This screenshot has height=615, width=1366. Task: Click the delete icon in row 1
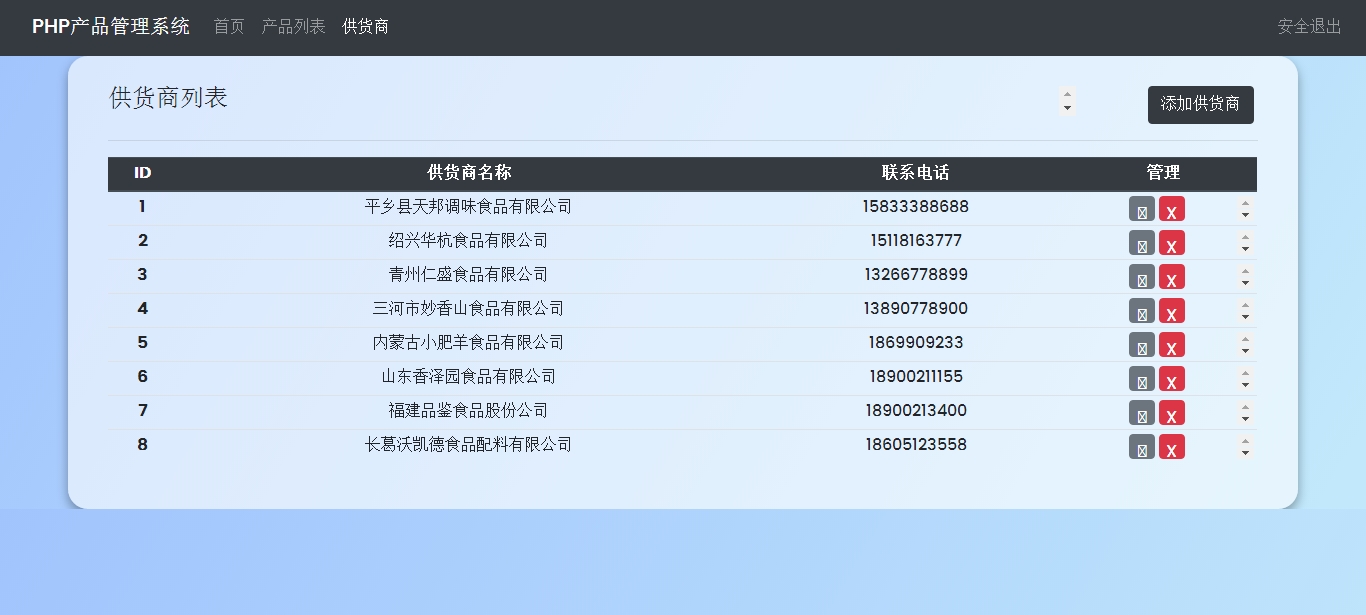click(x=1171, y=209)
